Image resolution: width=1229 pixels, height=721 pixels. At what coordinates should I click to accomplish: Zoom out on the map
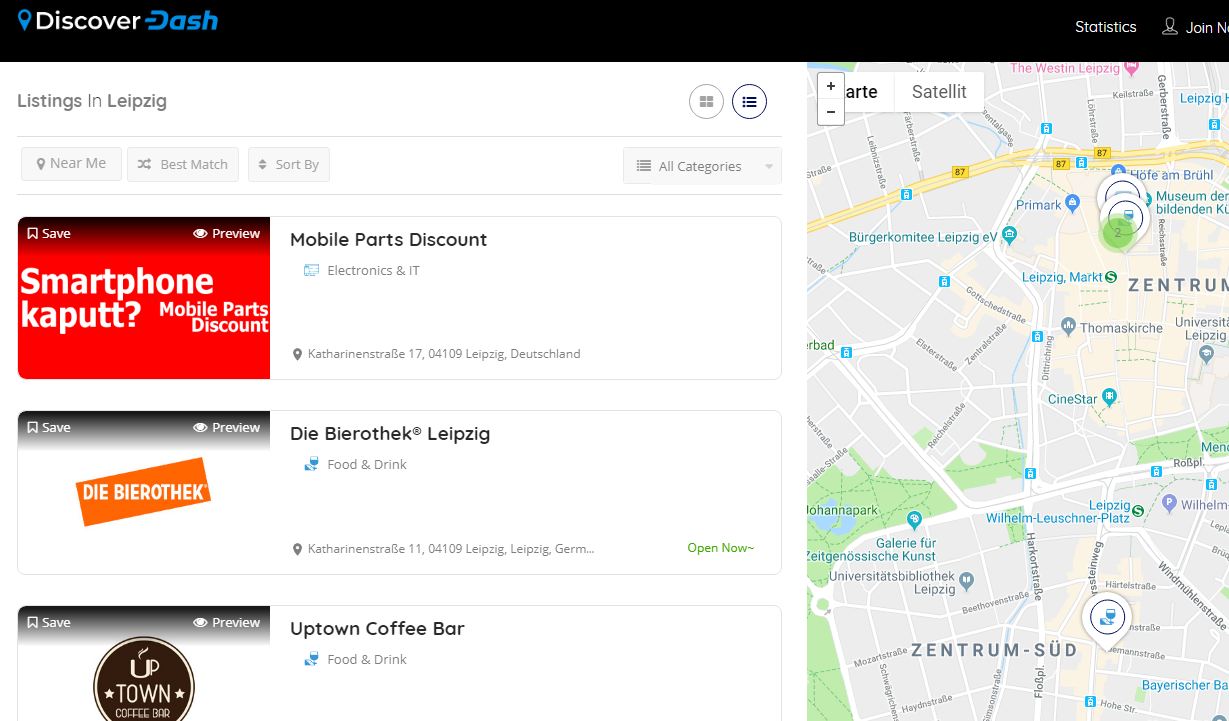831,112
